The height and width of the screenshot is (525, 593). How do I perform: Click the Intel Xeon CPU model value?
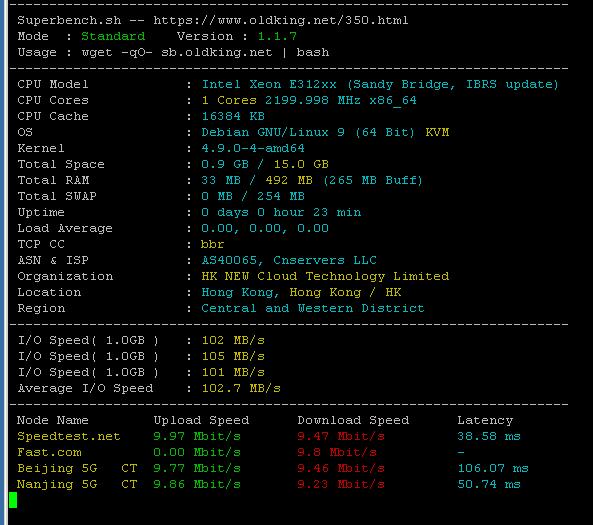coord(380,84)
